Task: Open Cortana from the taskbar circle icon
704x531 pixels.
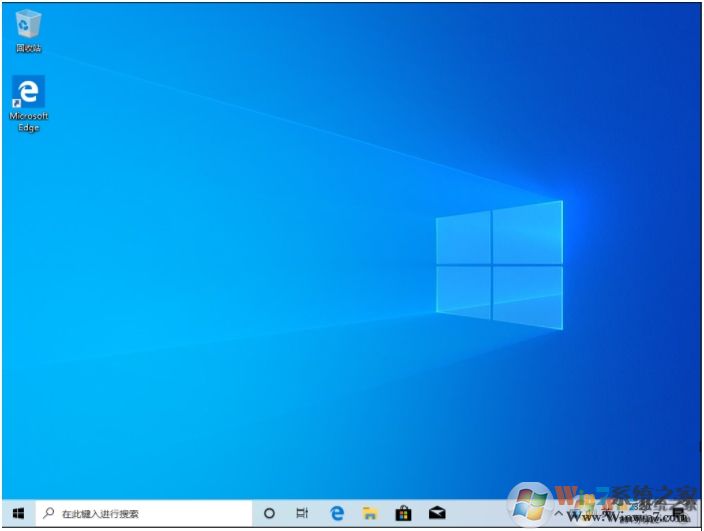Action: [x=269, y=513]
